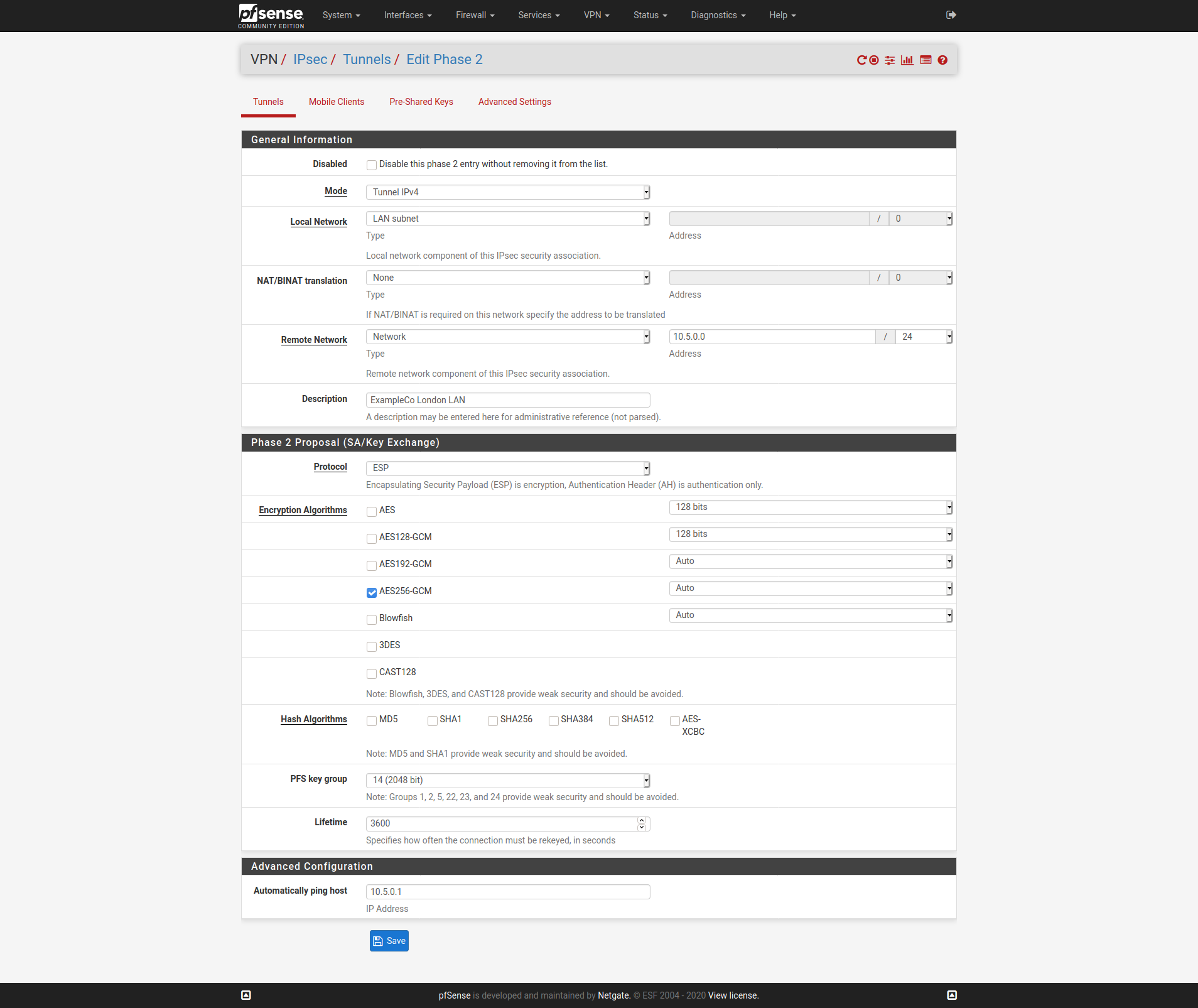
Task: Open the status bar-chart icon
Action: point(907,60)
